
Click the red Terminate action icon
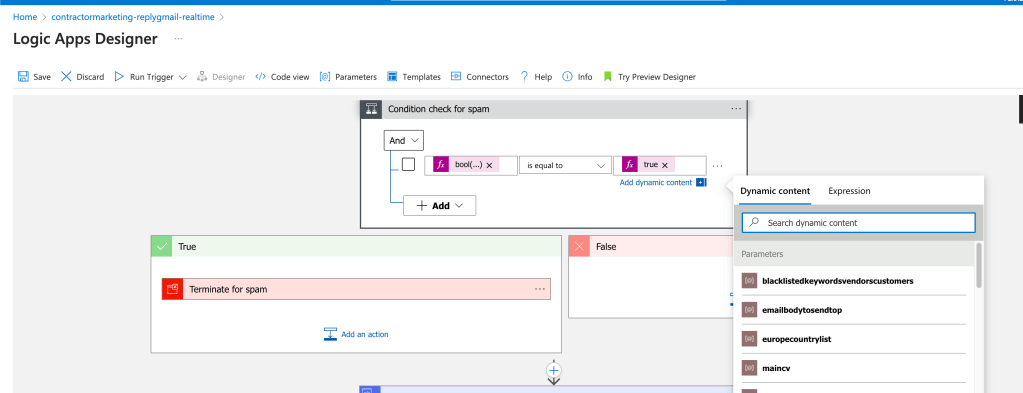pyautogui.click(x=172, y=289)
